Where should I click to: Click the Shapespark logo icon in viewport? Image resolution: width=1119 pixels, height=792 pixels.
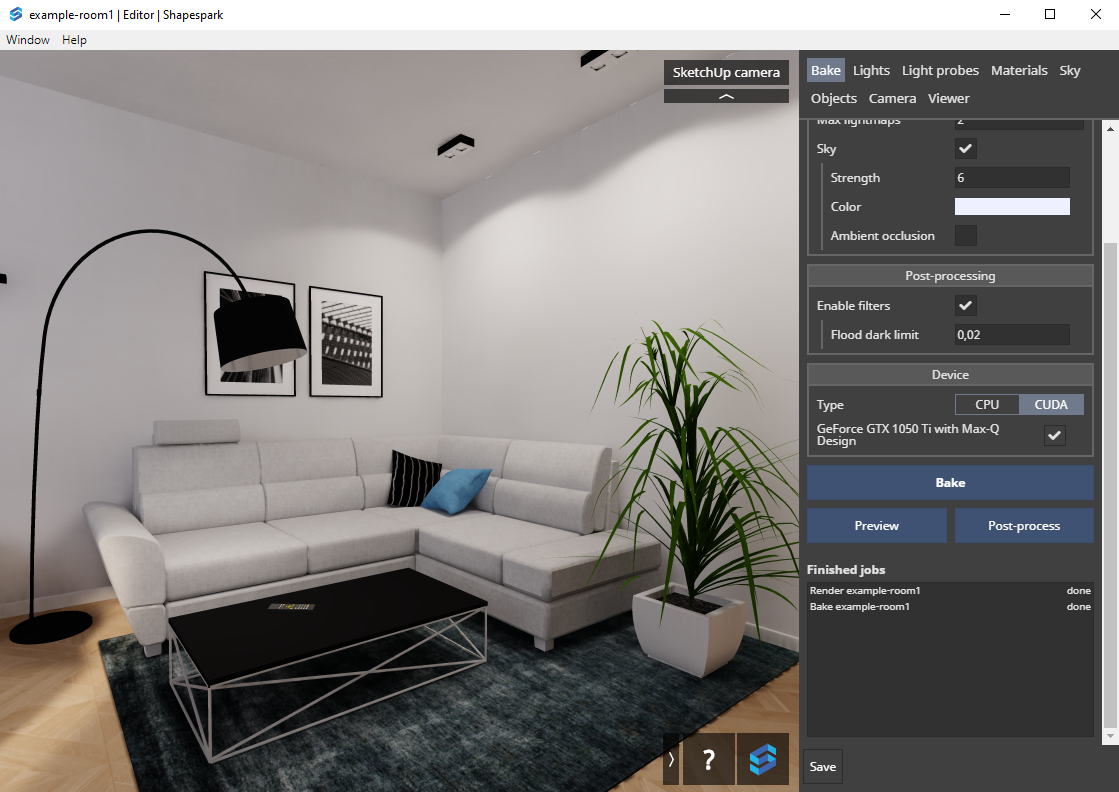[x=762, y=759]
